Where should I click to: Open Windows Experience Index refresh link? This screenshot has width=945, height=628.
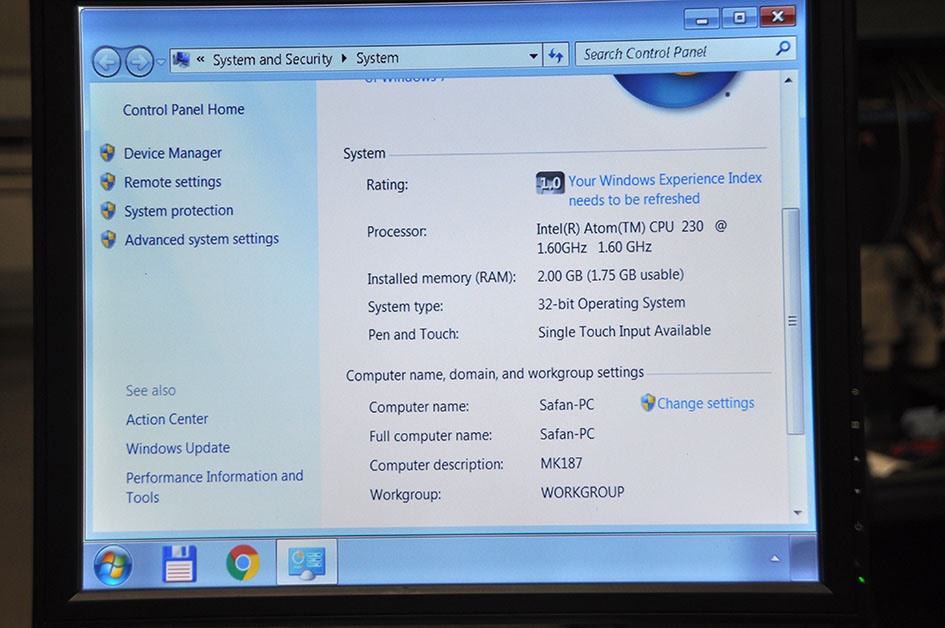click(x=665, y=189)
